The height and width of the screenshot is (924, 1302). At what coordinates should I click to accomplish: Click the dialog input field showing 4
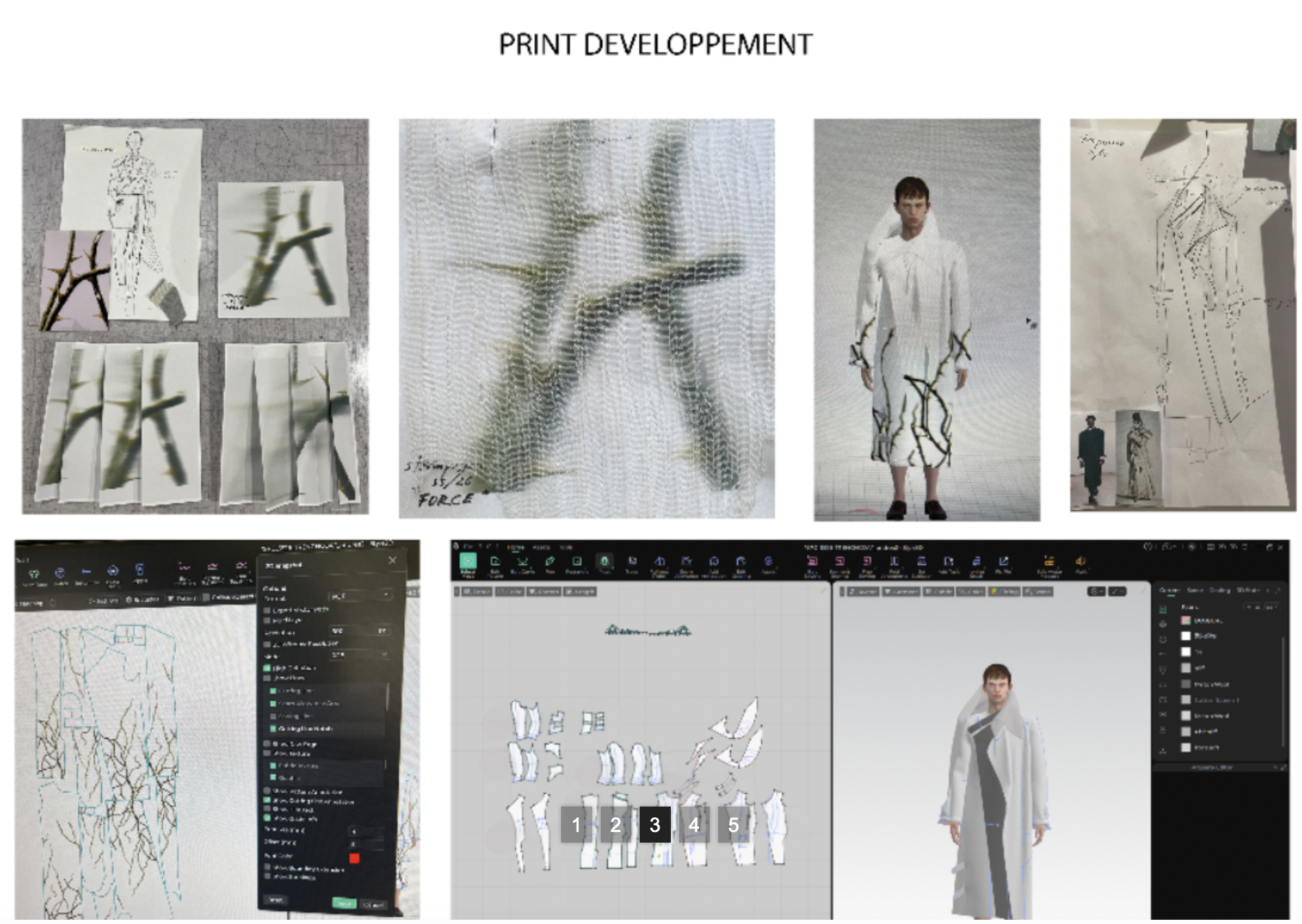367,831
